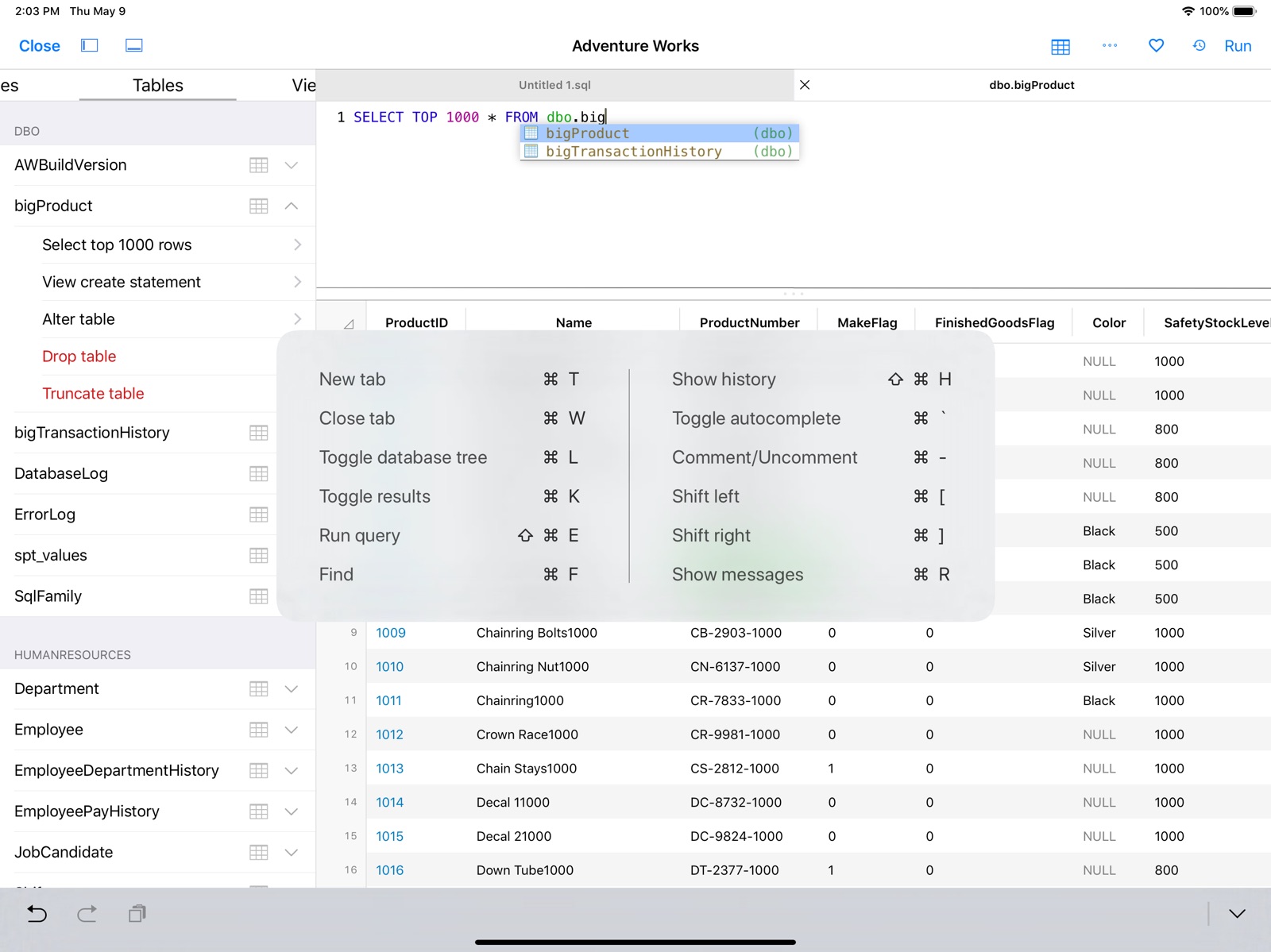1271x952 pixels.
Task: Hide keyboard bar with chevron
Action: pyautogui.click(x=1237, y=914)
